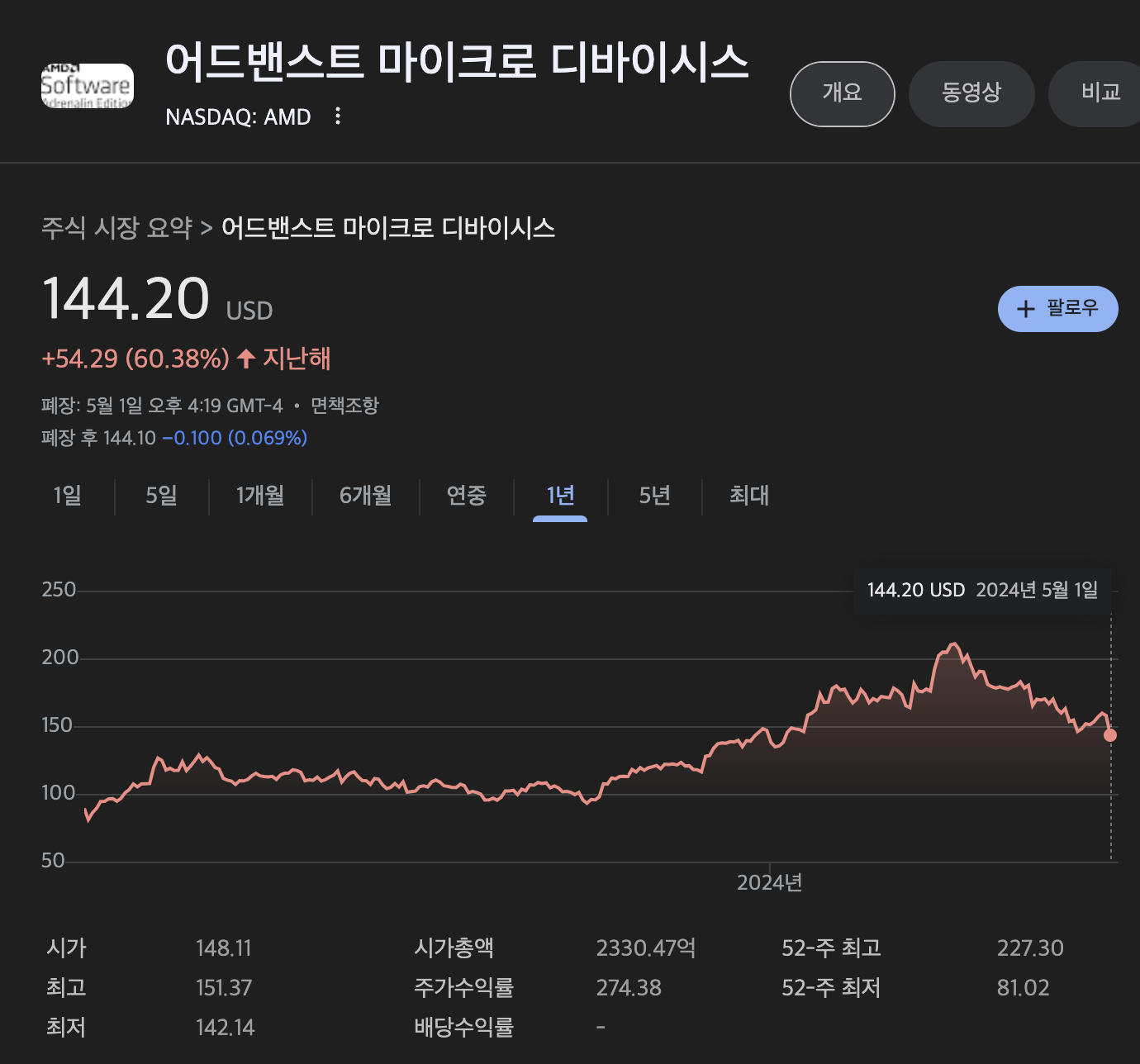Click the +54.29 (60.38%) change text
The height and width of the screenshot is (1064, 1140).
[x=135, y=359]
